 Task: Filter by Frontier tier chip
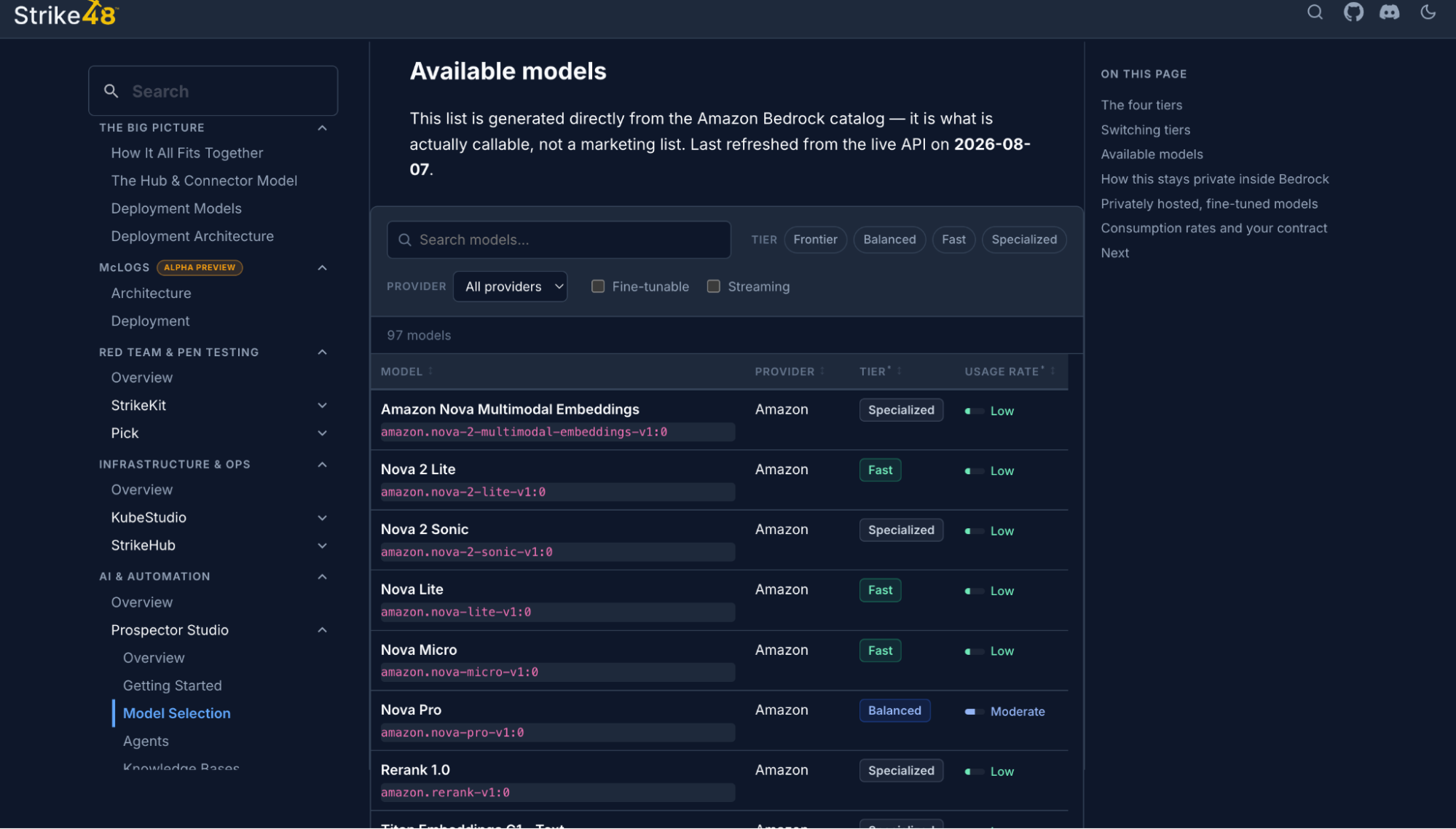(816, 240)
